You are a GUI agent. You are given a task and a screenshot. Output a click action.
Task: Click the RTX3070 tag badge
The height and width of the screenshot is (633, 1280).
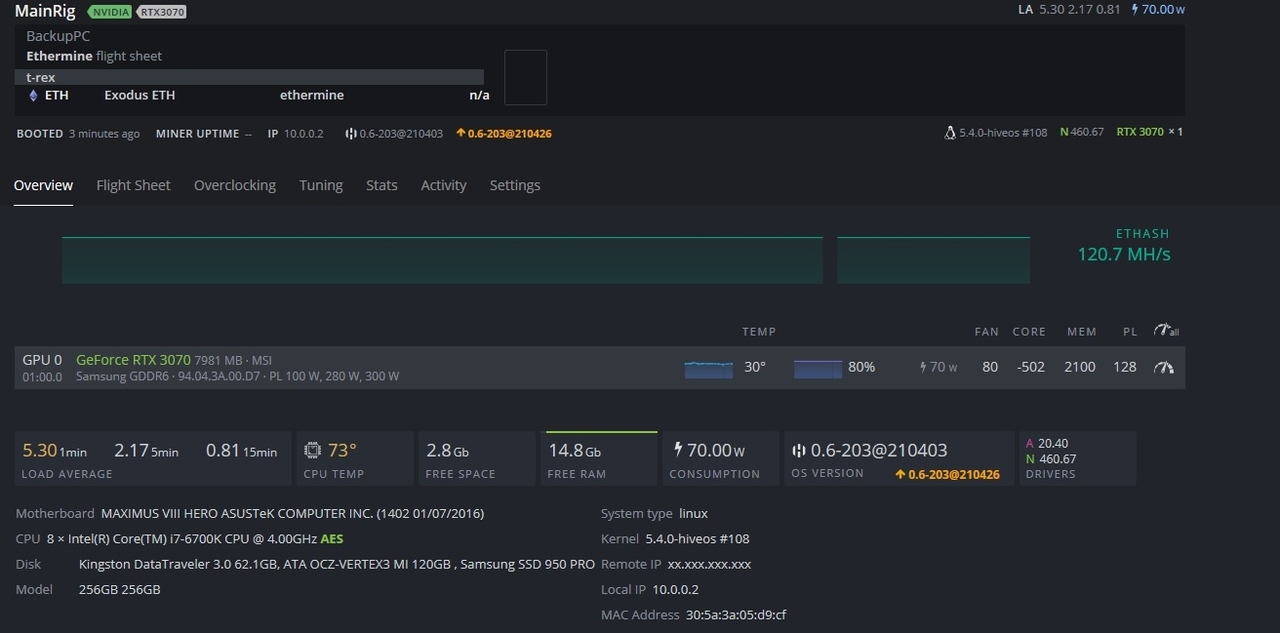pos(161,12)
